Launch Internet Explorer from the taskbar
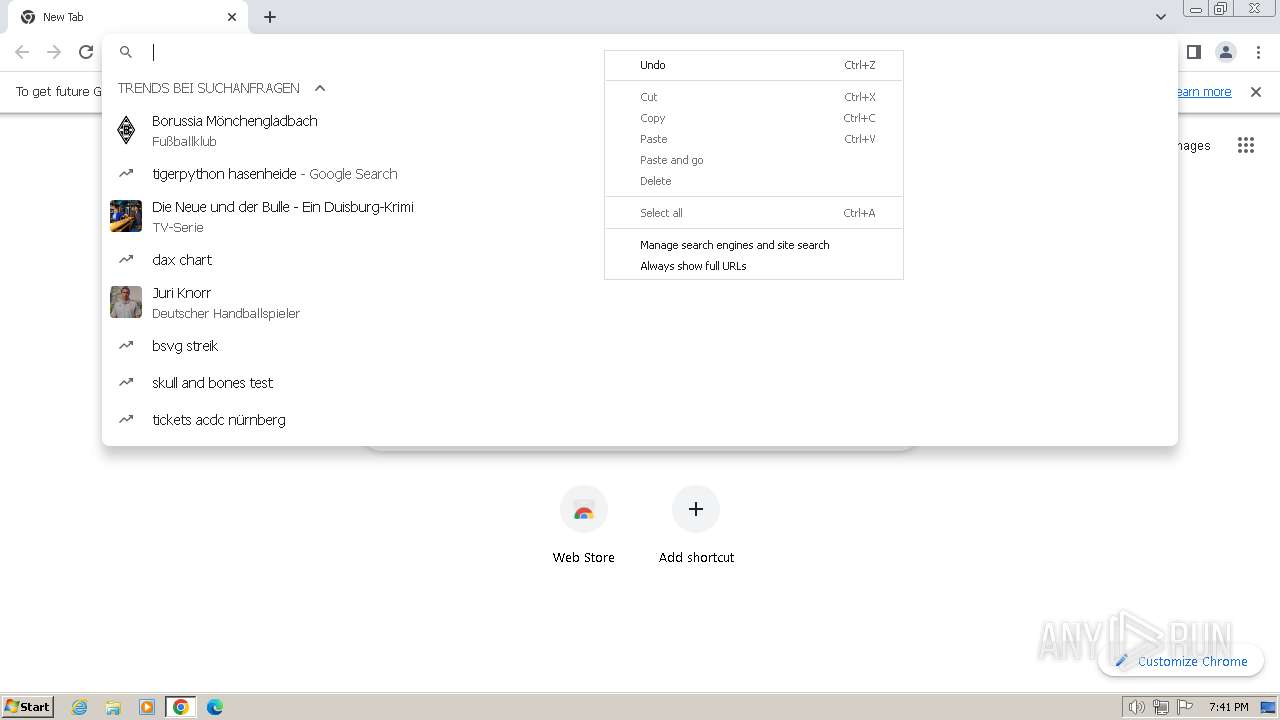The width and height of the screenshot is (1280, 720). 80,707
